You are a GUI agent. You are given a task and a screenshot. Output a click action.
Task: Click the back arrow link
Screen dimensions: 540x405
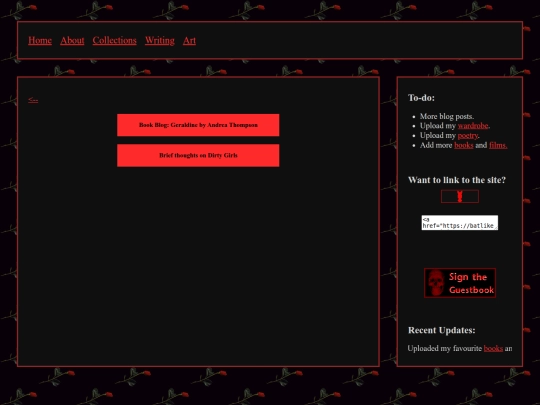tap(33, 100)
